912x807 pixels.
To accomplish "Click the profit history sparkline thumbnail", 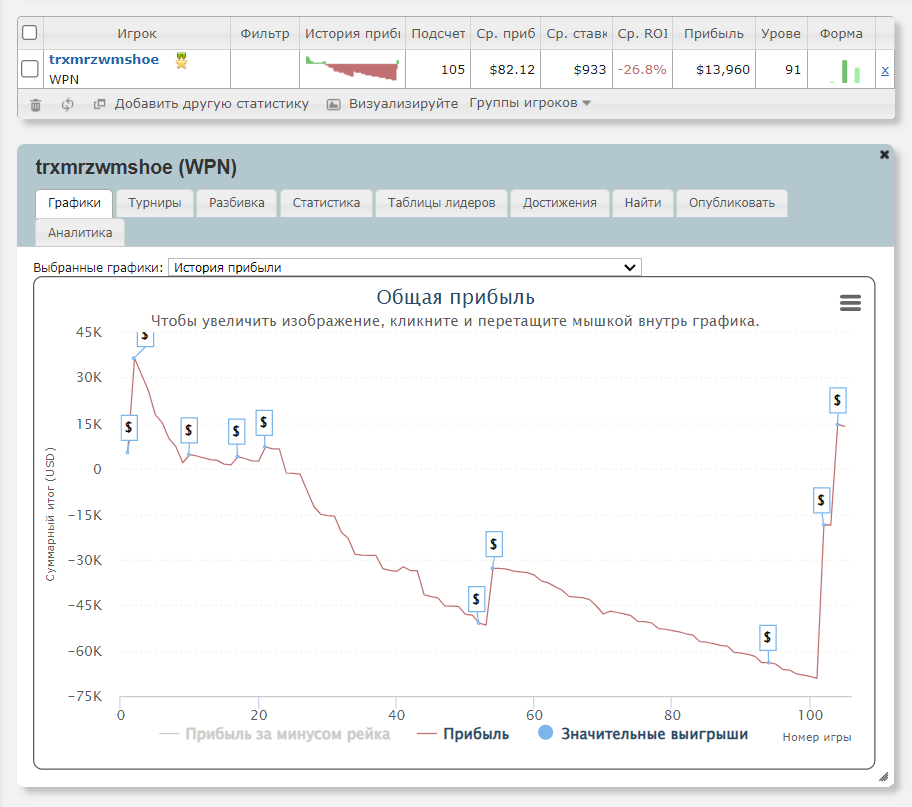I will coord(351,70).
